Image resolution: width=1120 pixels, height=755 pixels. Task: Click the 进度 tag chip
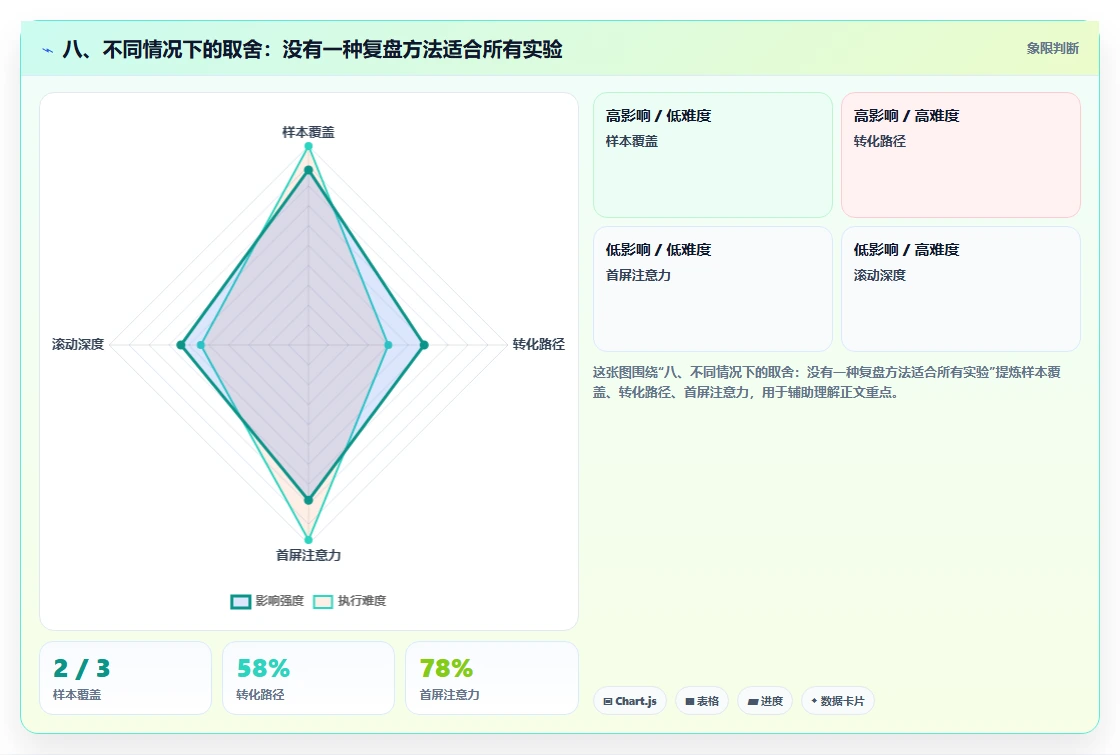click(x=765, y=701)
